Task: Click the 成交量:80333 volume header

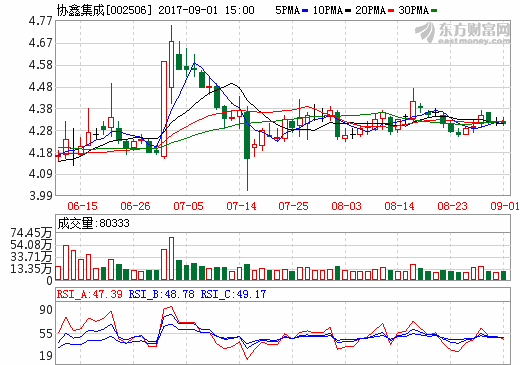Action: click(x=93, y=223)
